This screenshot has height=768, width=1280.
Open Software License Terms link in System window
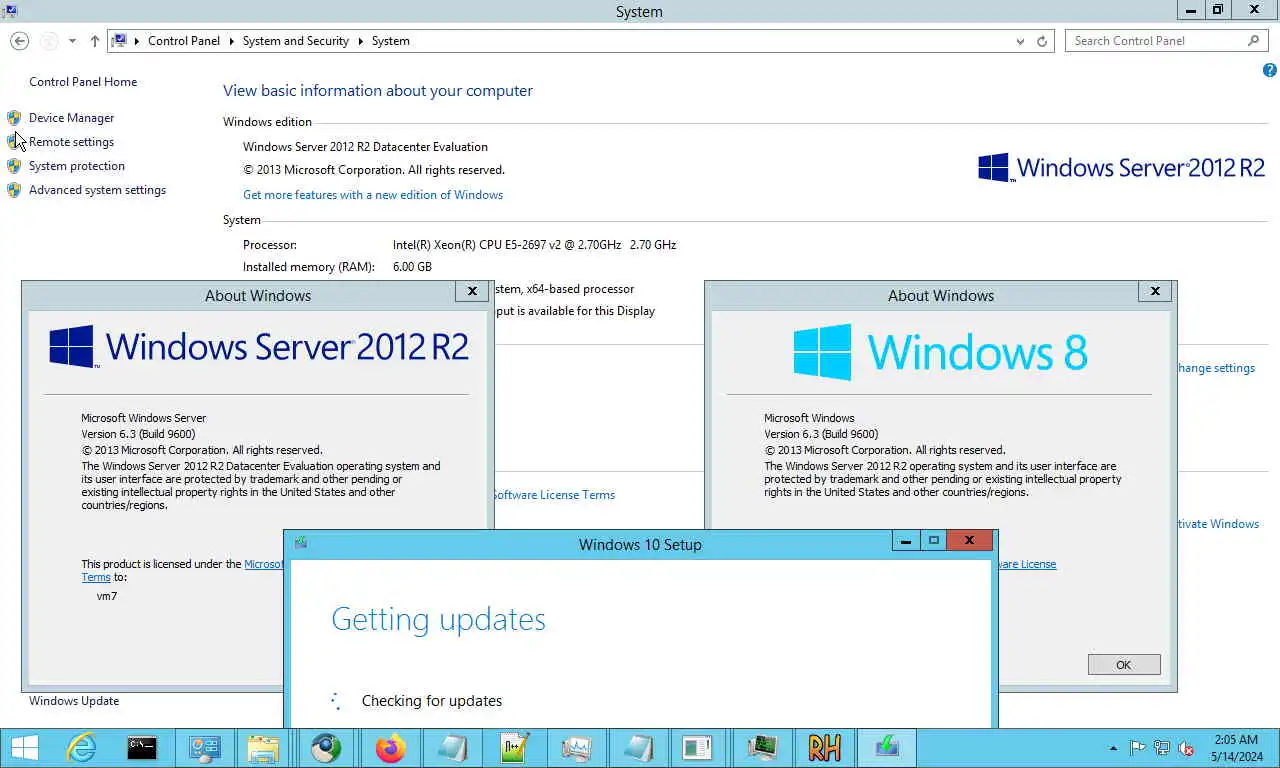[x=553, y=495]
